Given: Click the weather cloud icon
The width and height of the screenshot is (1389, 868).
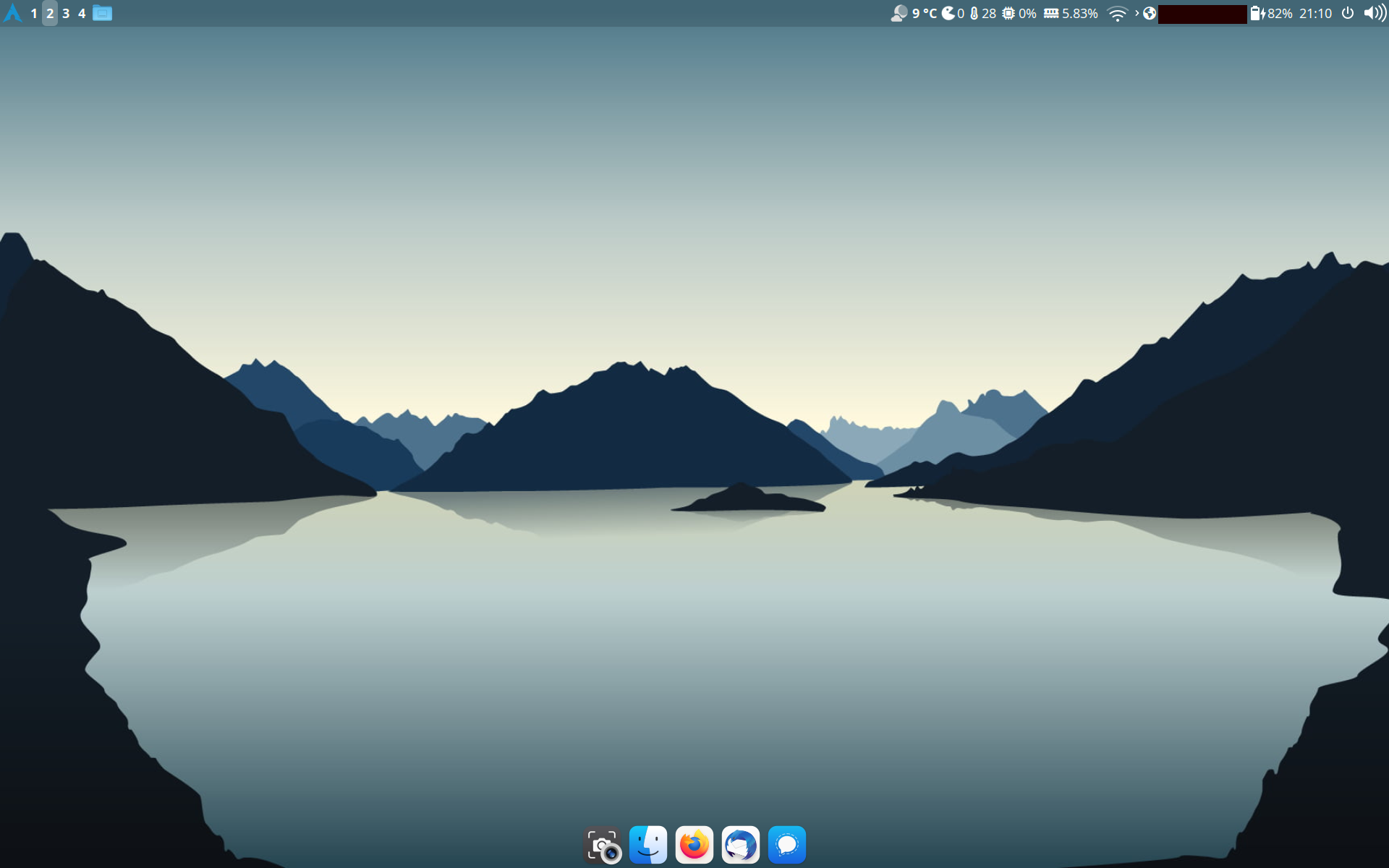Looking at the screenshot, I should [x=899, y=13].
